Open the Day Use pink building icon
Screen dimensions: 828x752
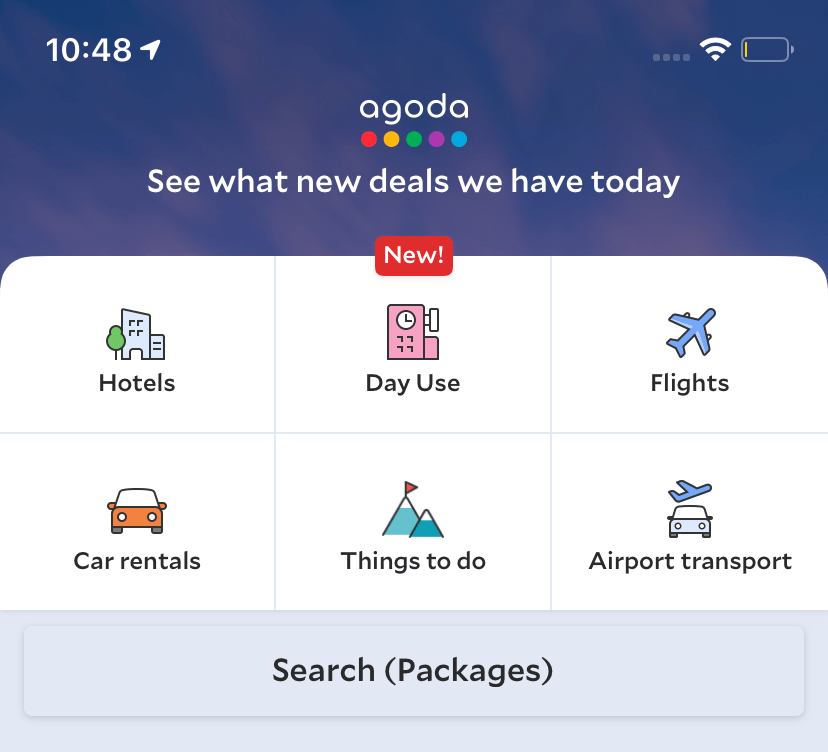413,332
